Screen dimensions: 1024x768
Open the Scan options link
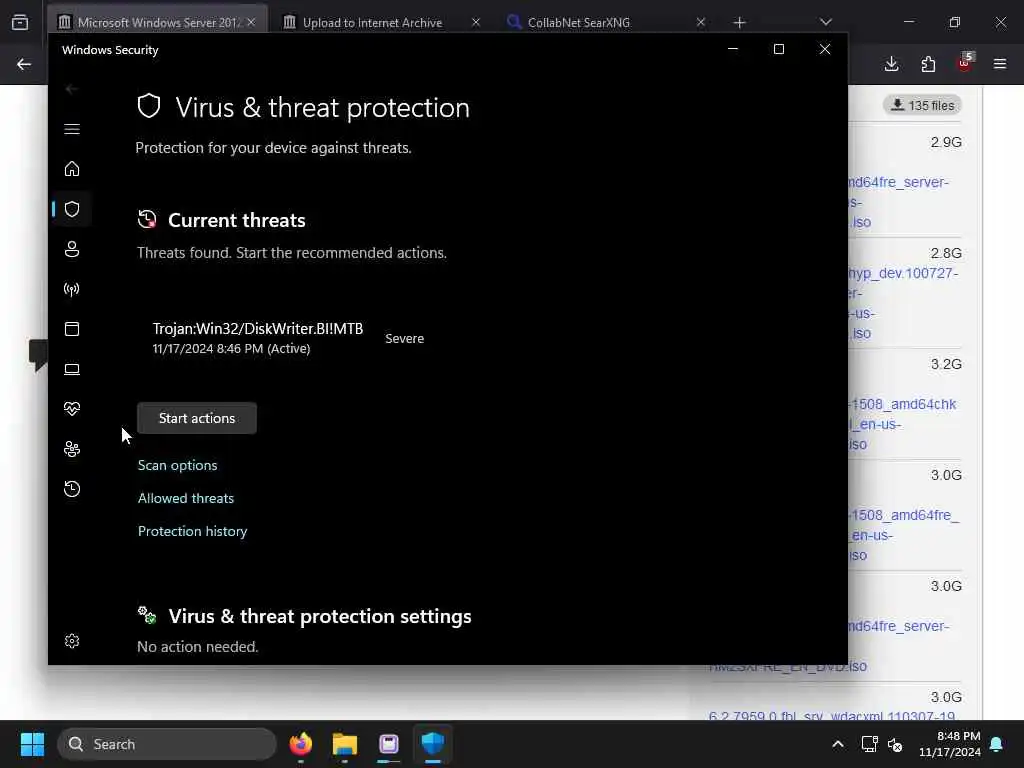tap(178, 465)
